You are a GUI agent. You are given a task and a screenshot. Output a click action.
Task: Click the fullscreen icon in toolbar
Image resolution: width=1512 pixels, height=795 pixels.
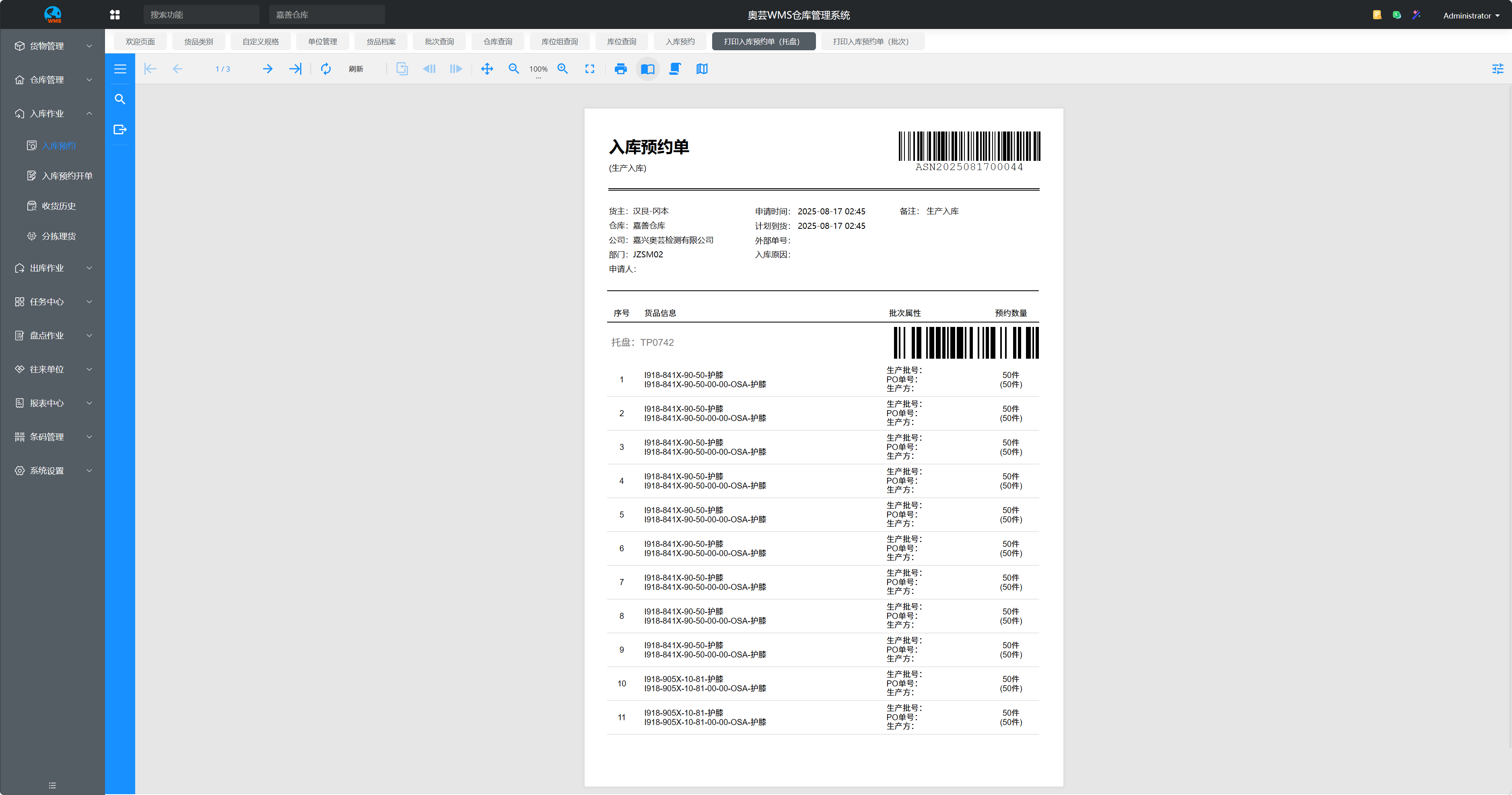[590, 69]
